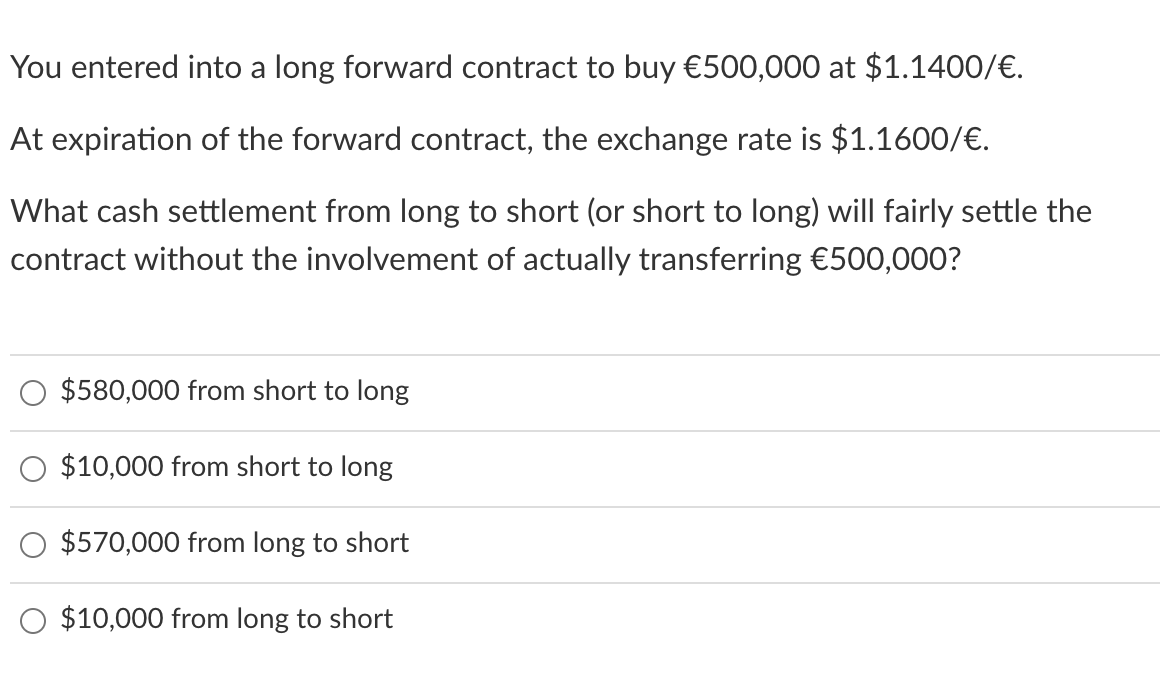
Task: Click the $570,000 from long to short label
Action: coord(234,543)
